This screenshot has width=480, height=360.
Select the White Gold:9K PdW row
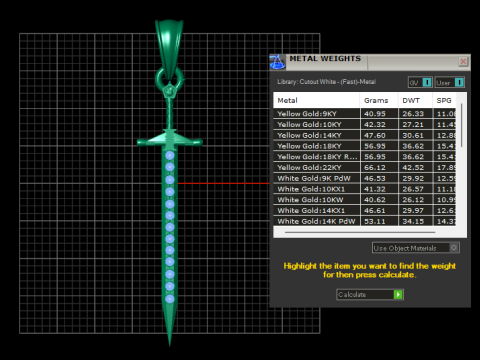click(x=365, y=178)
